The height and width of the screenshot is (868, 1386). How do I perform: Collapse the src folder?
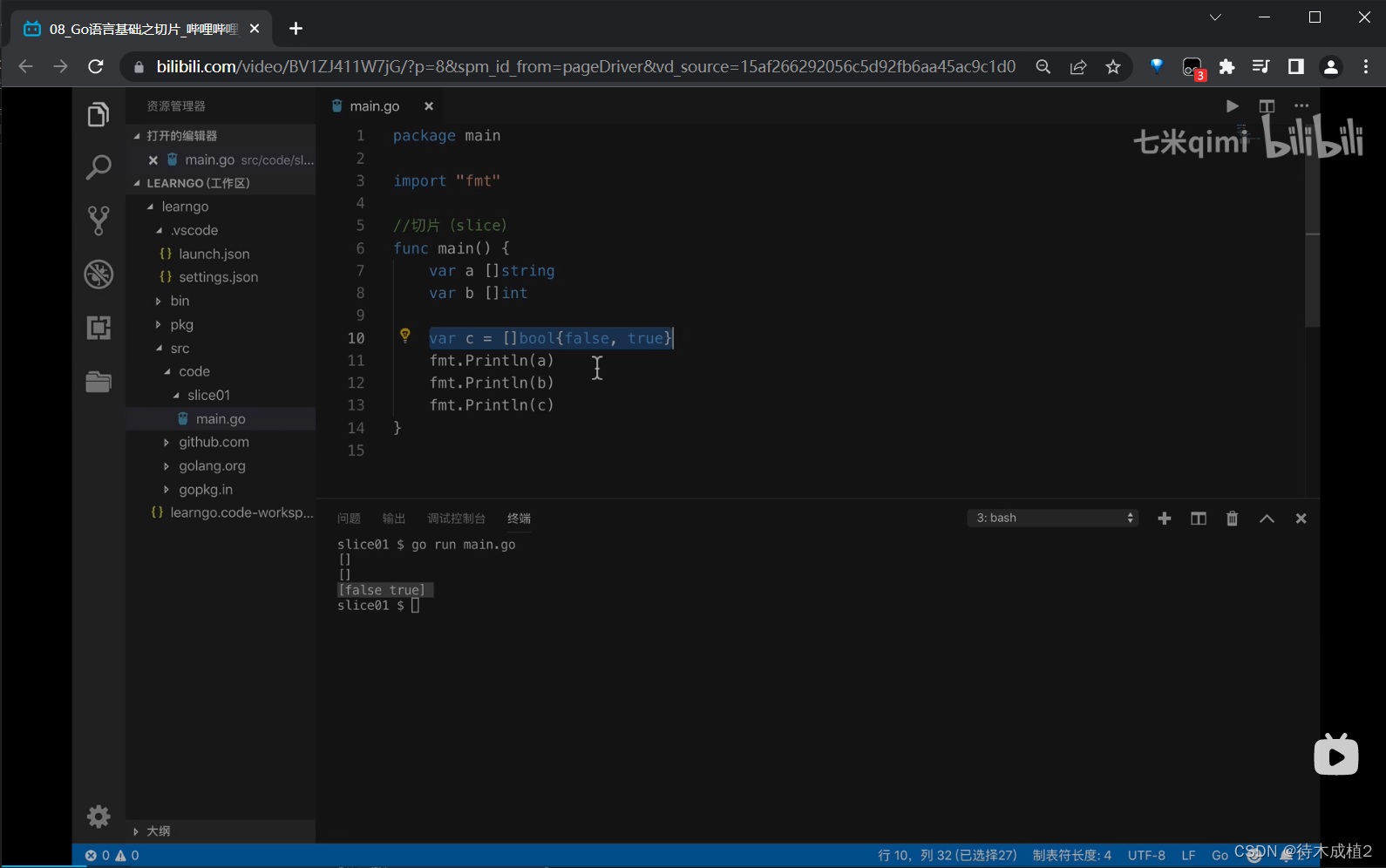[x=160, y=349]
